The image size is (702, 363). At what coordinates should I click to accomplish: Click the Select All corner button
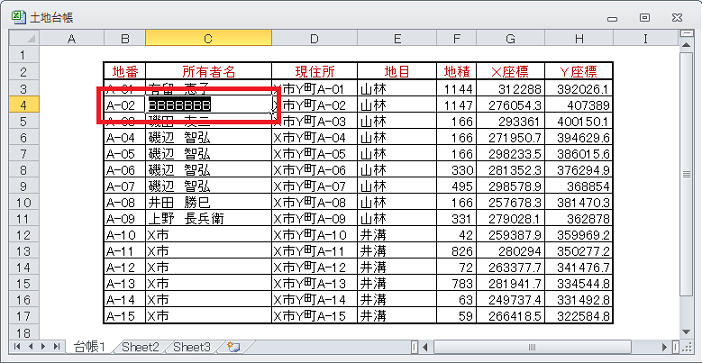[25, 38]
